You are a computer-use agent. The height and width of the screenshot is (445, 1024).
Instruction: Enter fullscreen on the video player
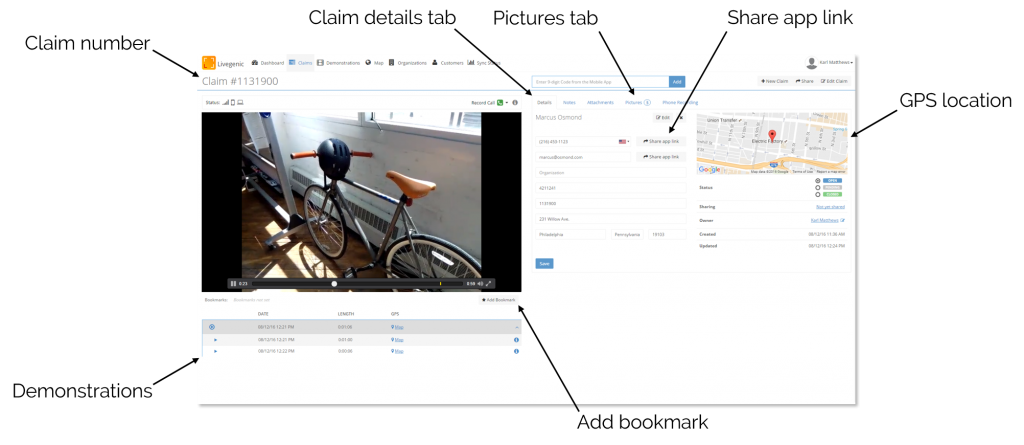point(490,283)
